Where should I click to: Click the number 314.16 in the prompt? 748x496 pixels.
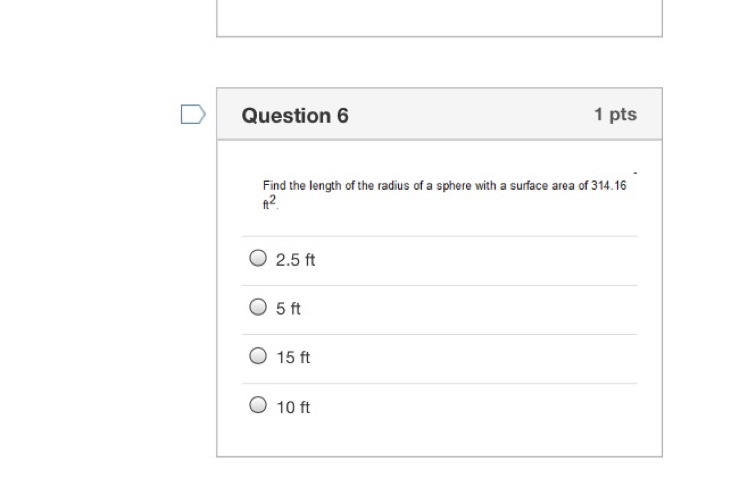pyautogui.click(x=609, y=186)
